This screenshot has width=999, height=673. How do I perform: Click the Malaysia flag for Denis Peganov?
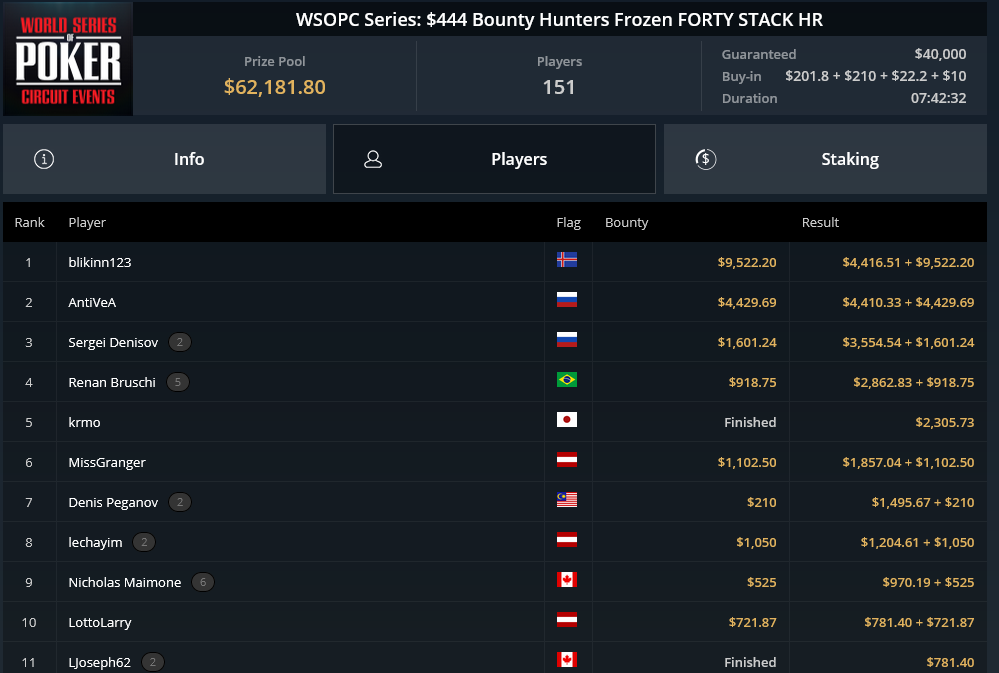click(567, 500)
